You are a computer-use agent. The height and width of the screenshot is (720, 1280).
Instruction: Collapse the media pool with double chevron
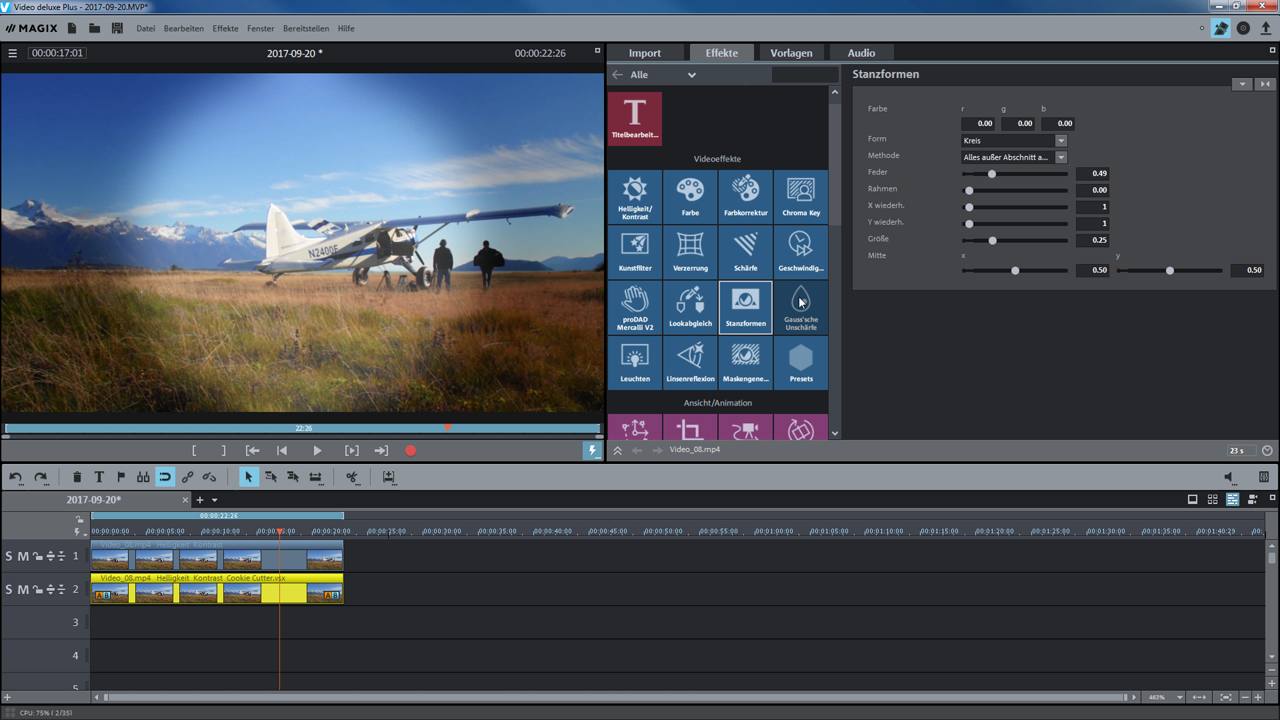click(x=617, y=450)
